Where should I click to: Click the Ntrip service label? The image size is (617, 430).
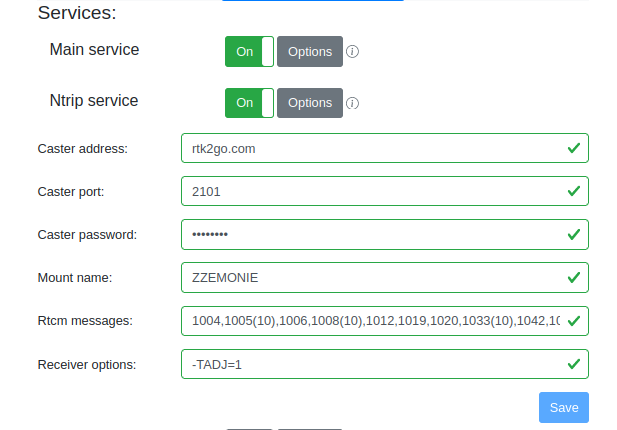pyautogui.click(x=94, y=101)
